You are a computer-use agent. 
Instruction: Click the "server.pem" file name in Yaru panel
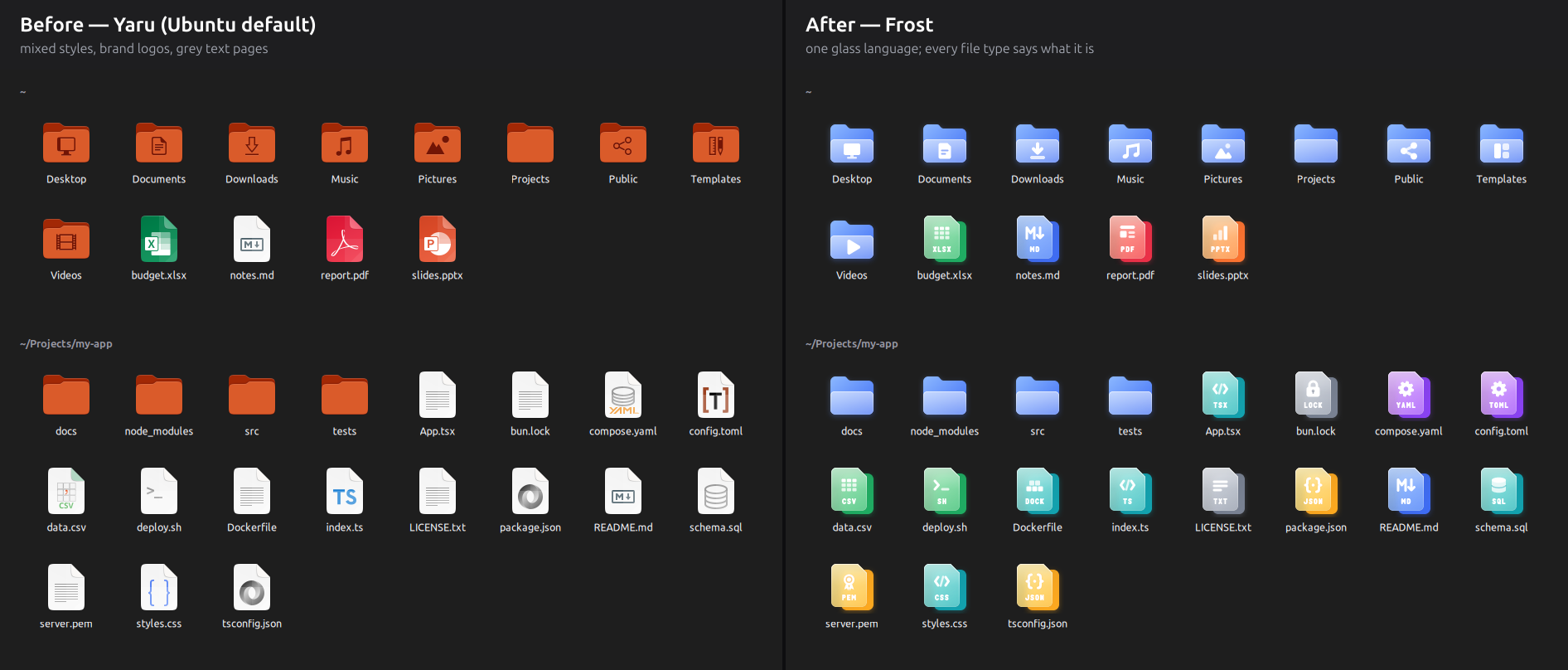click(66, 624)
